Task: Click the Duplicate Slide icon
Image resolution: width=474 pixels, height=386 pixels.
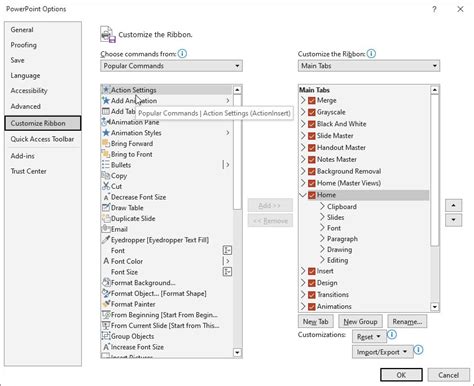Action: coord(106,218)
